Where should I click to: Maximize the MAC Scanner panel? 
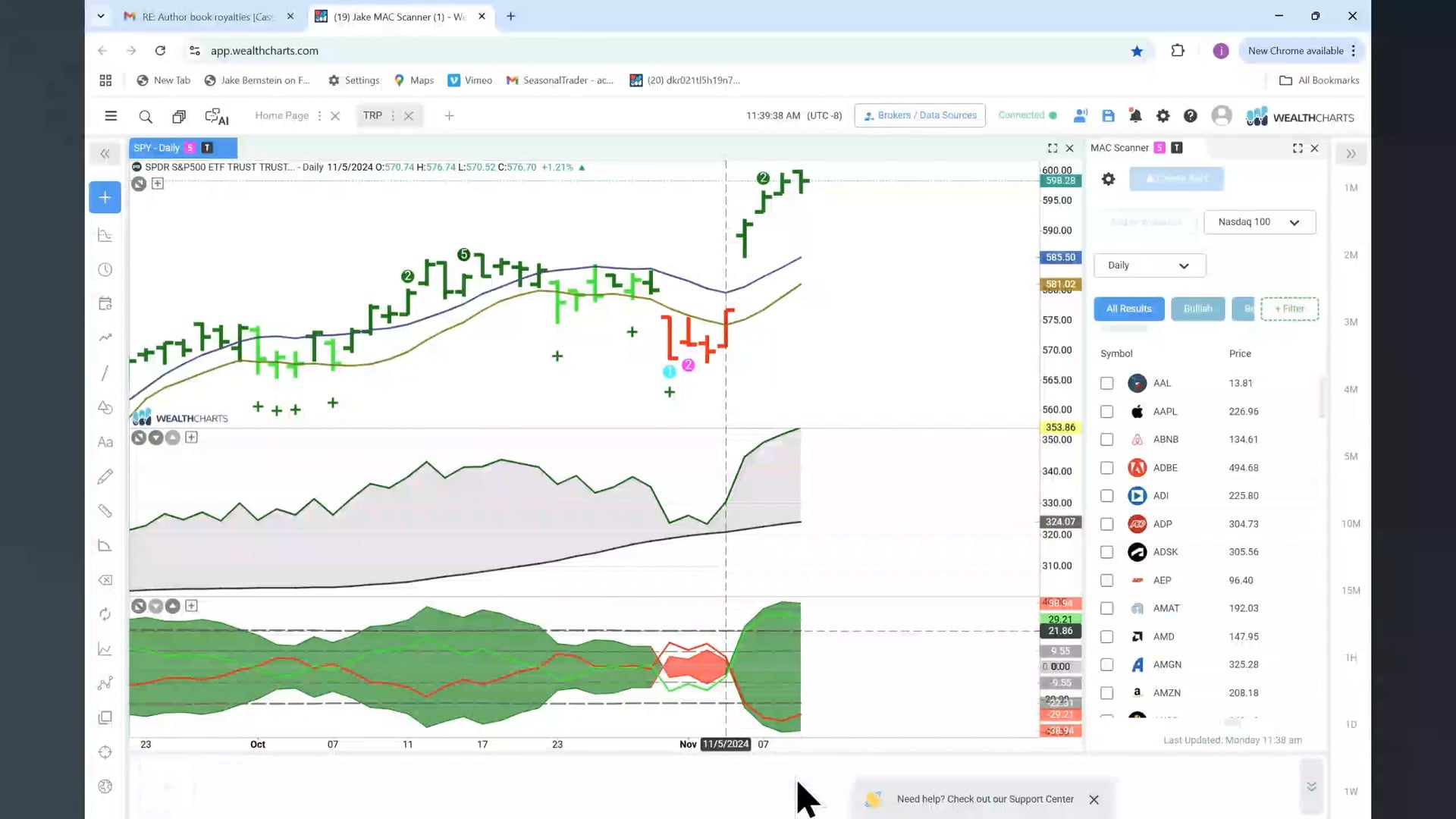(x=1298, y=149)
